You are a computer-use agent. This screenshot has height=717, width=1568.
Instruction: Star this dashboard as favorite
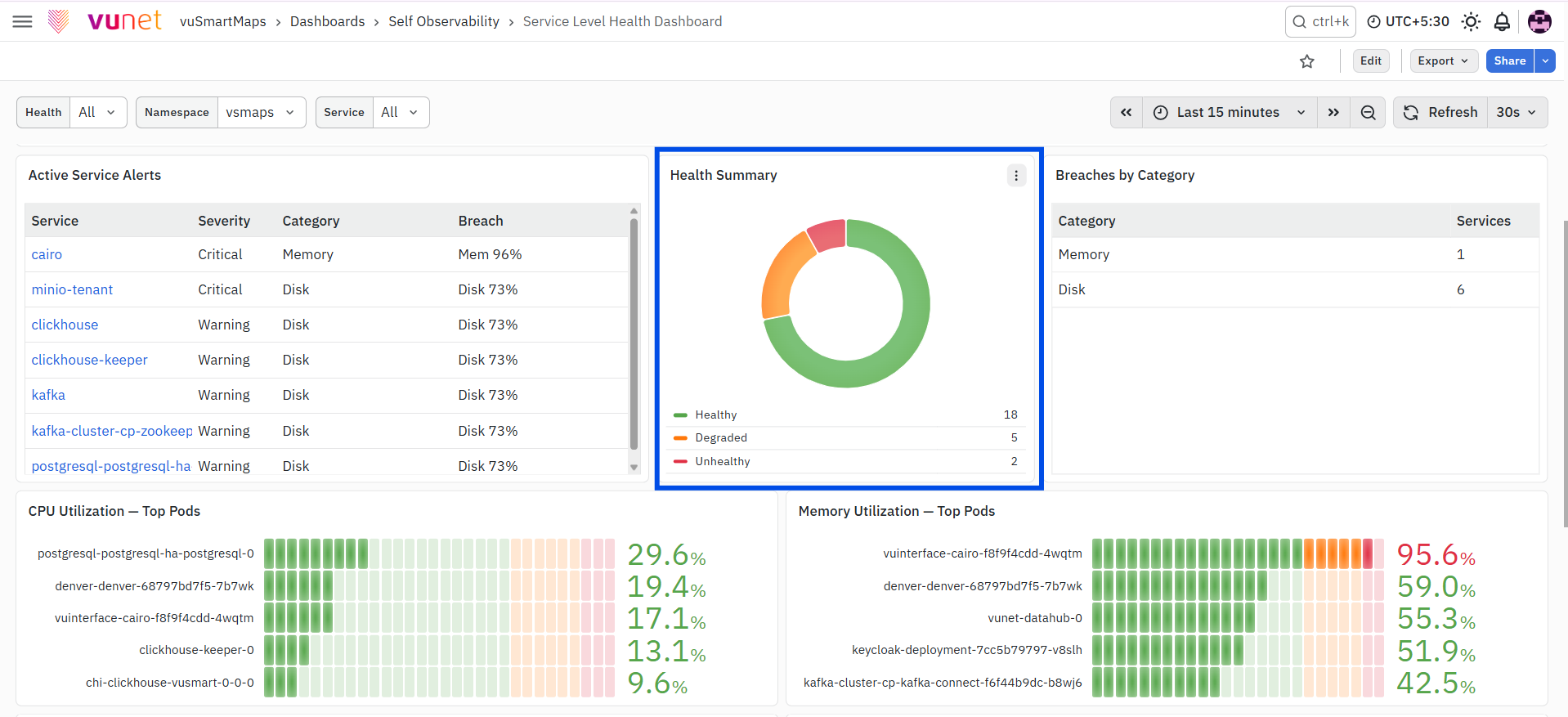pyautogui.click(x=1307, y=61)
